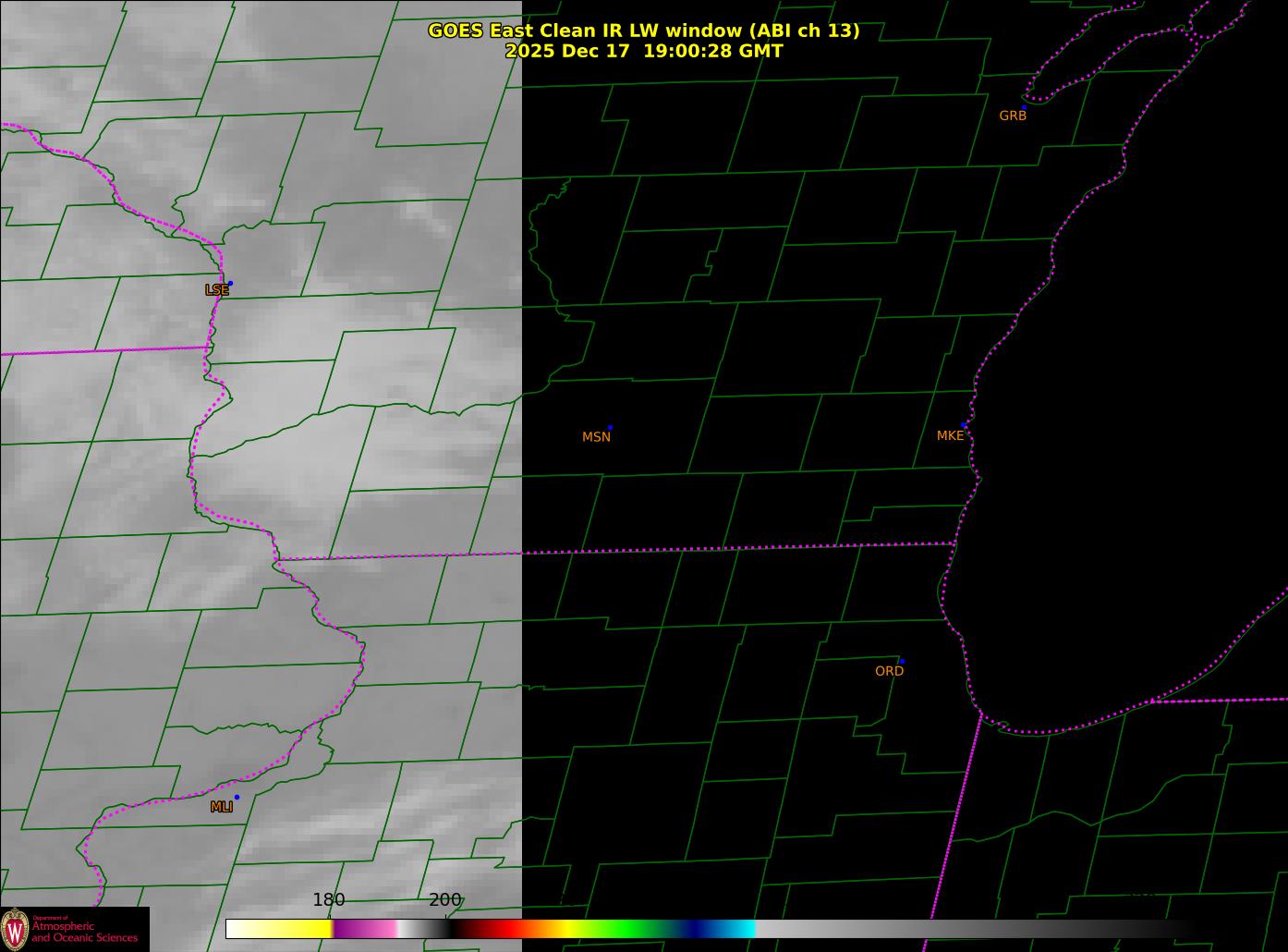Image resolution: width=1288 pixels, height=952 pixels.
Task: Click the 2025 Dec 17 timestamp text
Action: [643, 51]
